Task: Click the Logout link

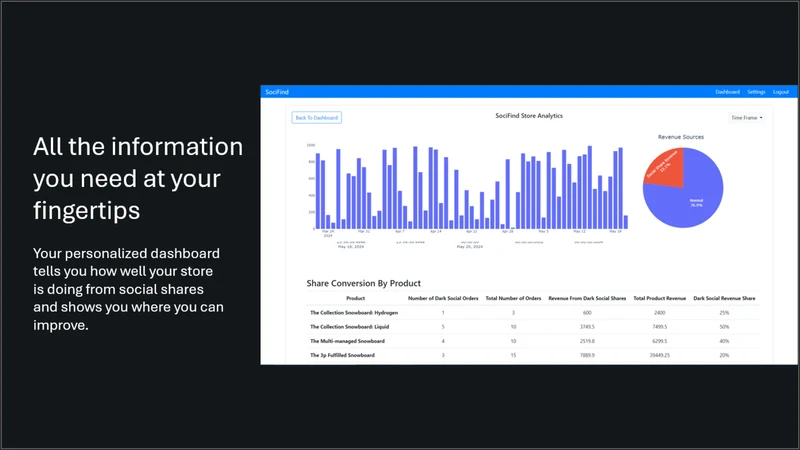Action: click(781, 92)
